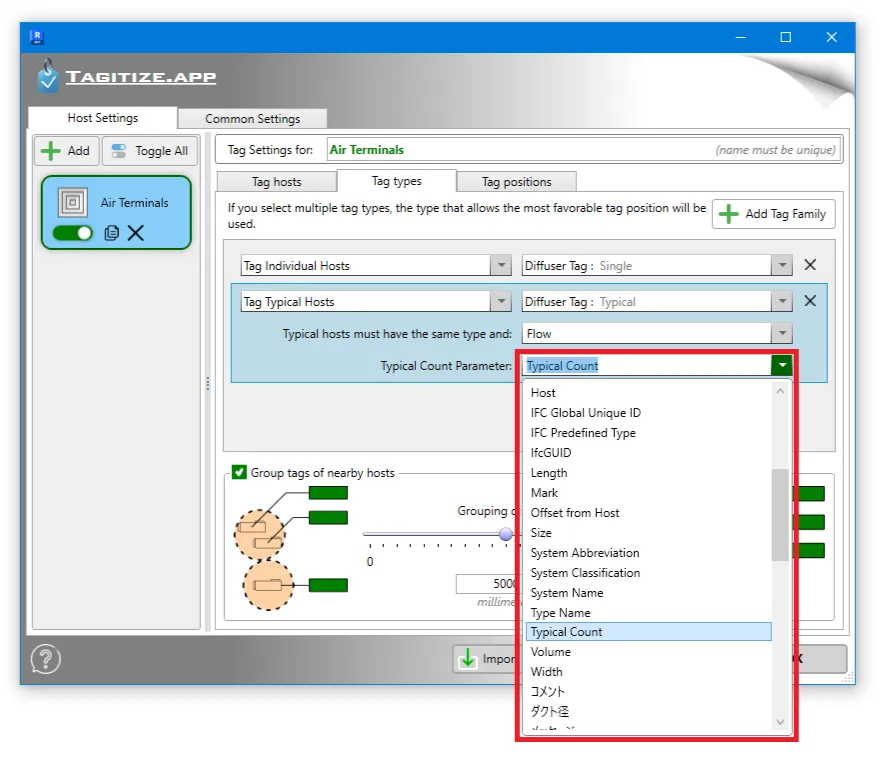Switch to the Common Settings tab
This screenshot has height=765, width=882.
click(252, 119)
